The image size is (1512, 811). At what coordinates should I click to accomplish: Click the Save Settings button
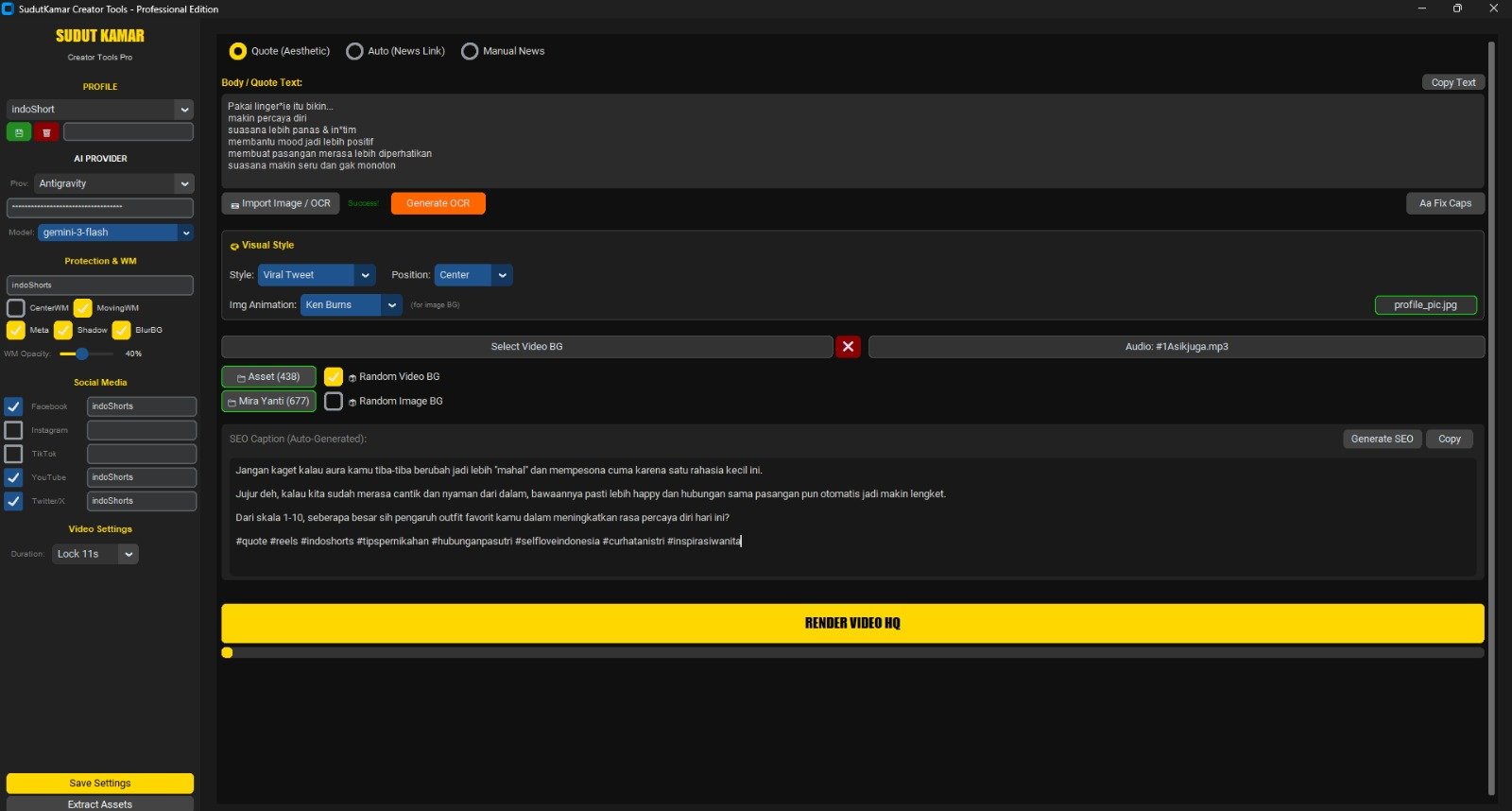point(100,783)
